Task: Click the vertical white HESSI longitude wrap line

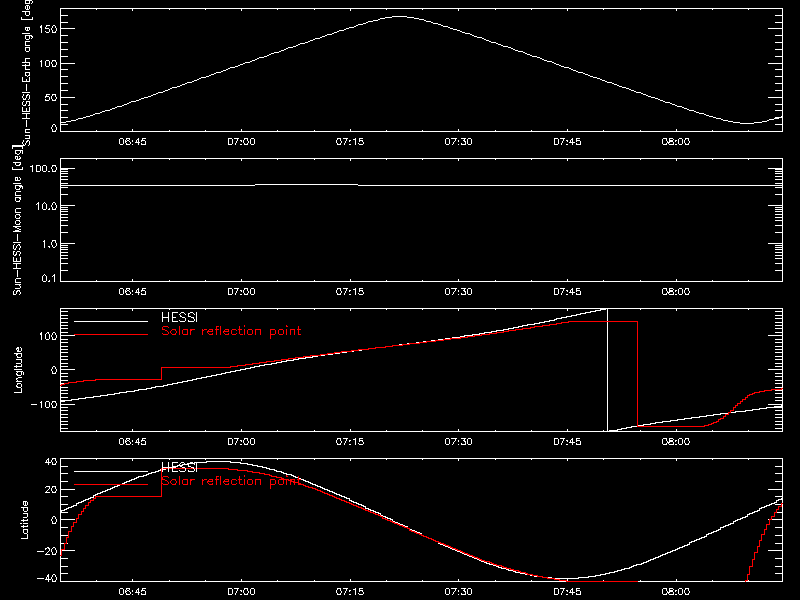Action: coord(607,370)
